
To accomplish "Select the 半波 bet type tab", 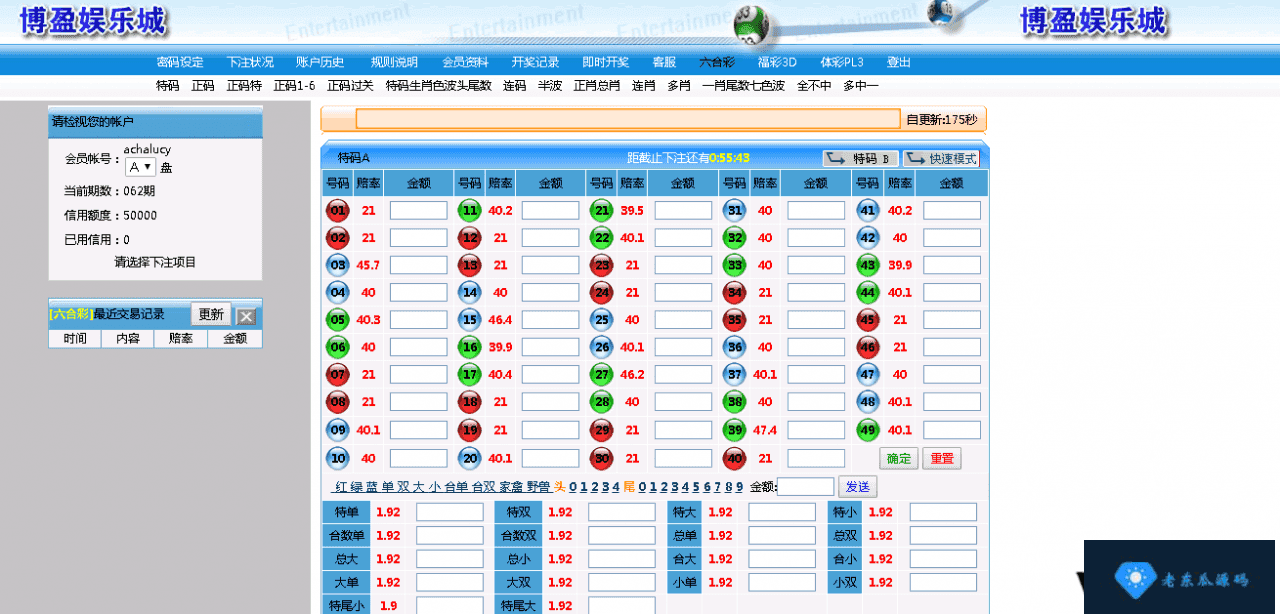I will pos(549,86).
